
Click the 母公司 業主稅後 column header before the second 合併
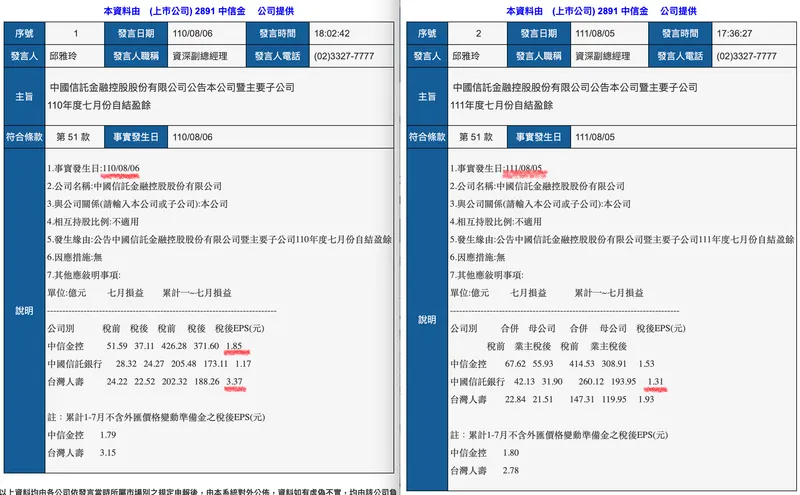[537, 337]
